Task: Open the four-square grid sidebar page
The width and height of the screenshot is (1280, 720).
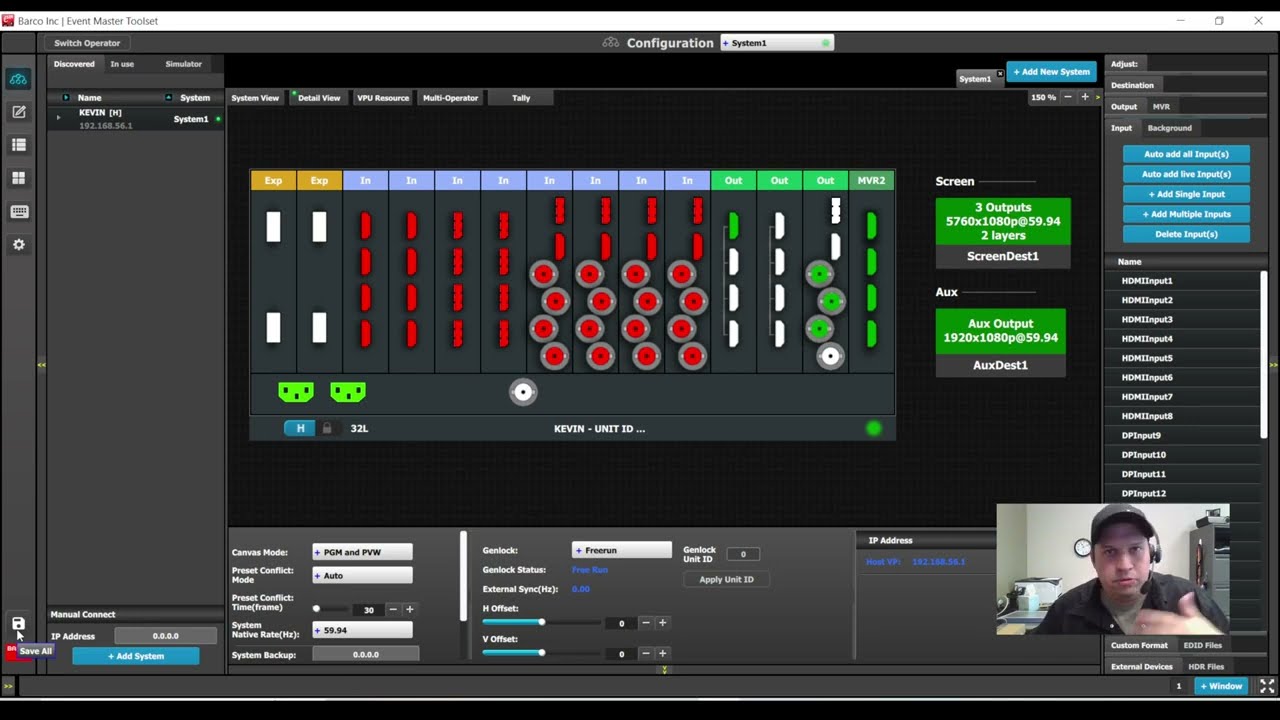Action: [x=18, y=178]
